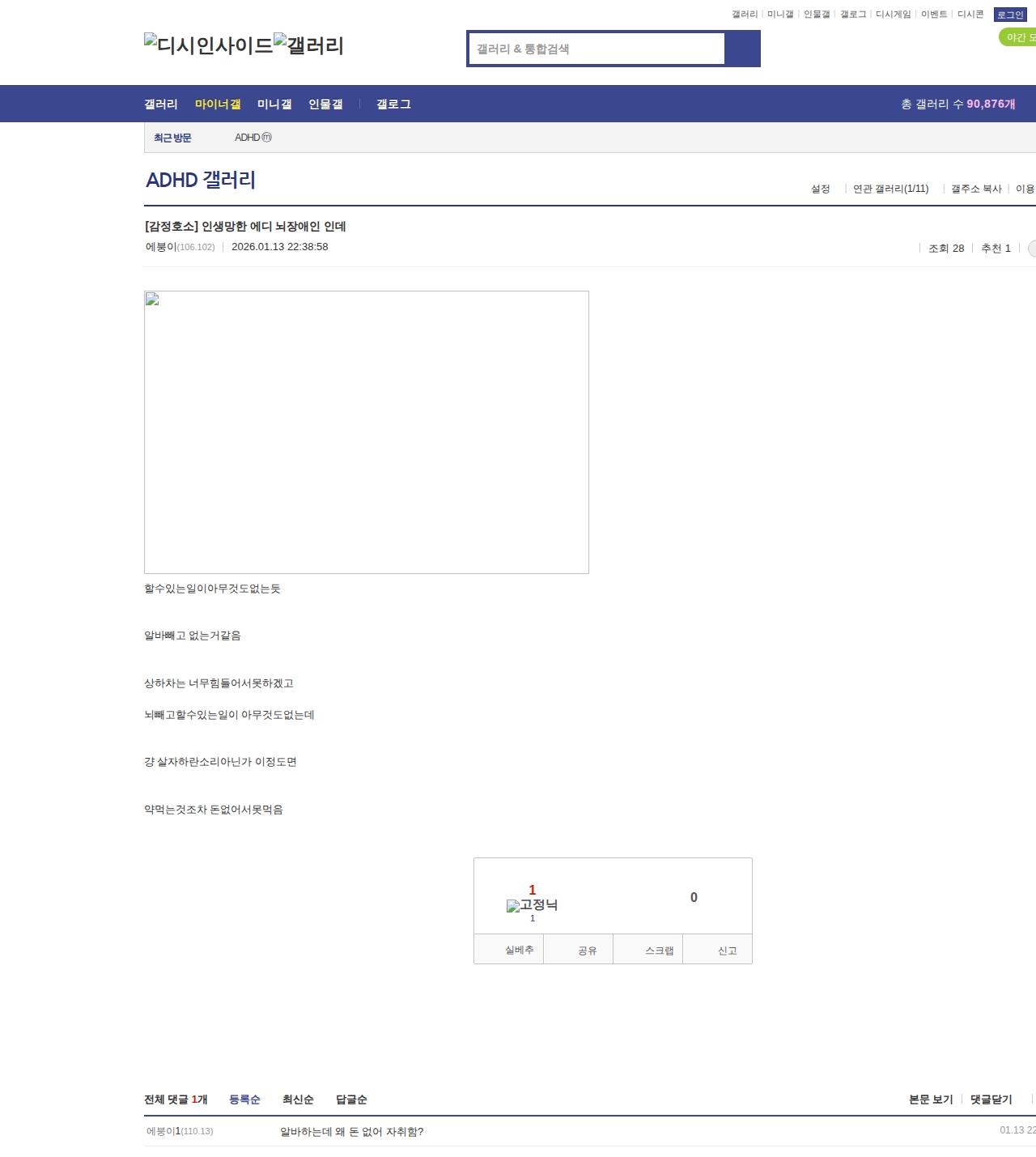Sort comments by 등록순
This screenshot has height=1157, width=1036.
[244, 1100]
